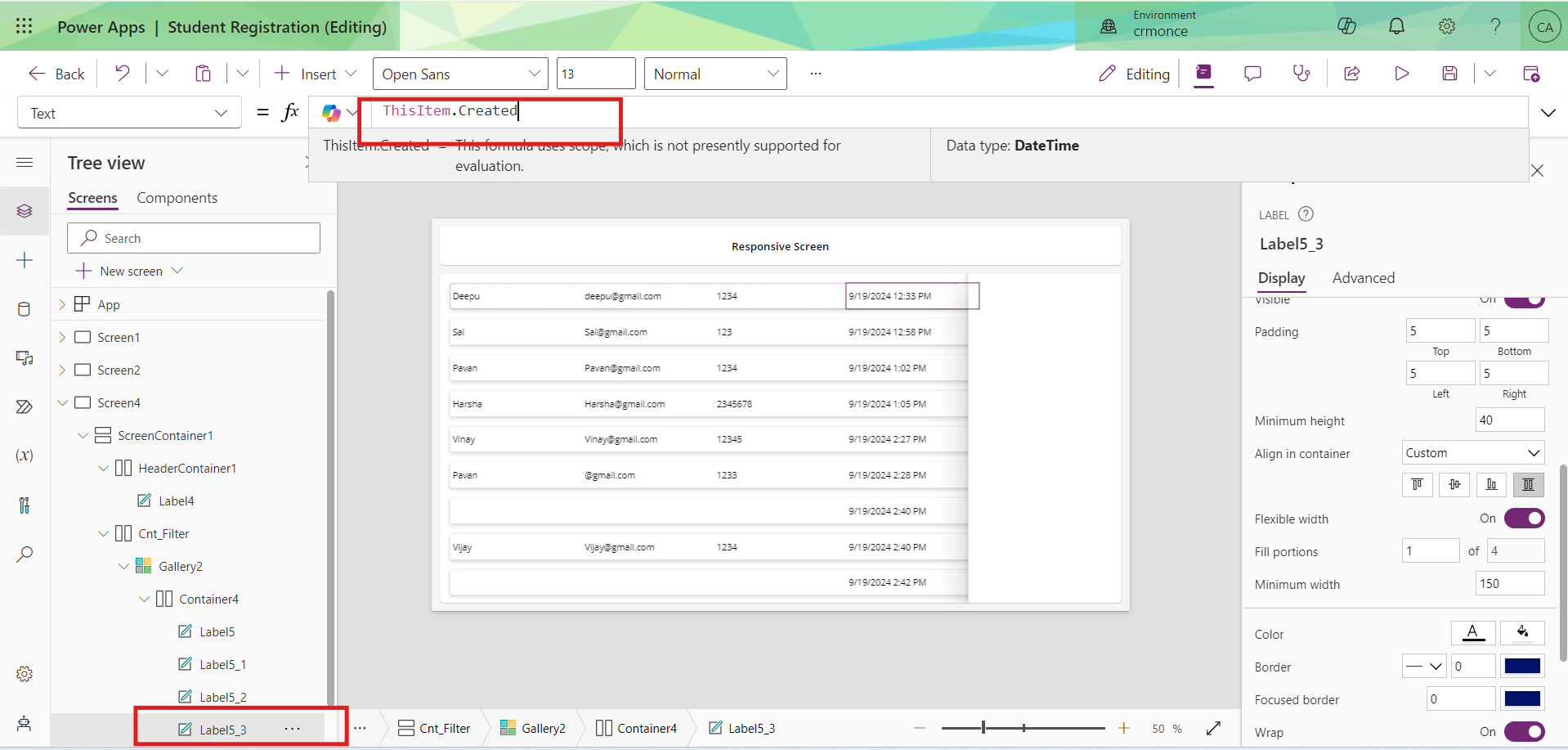
Task: Switch to the Advanced tab
Action: 1363,278
